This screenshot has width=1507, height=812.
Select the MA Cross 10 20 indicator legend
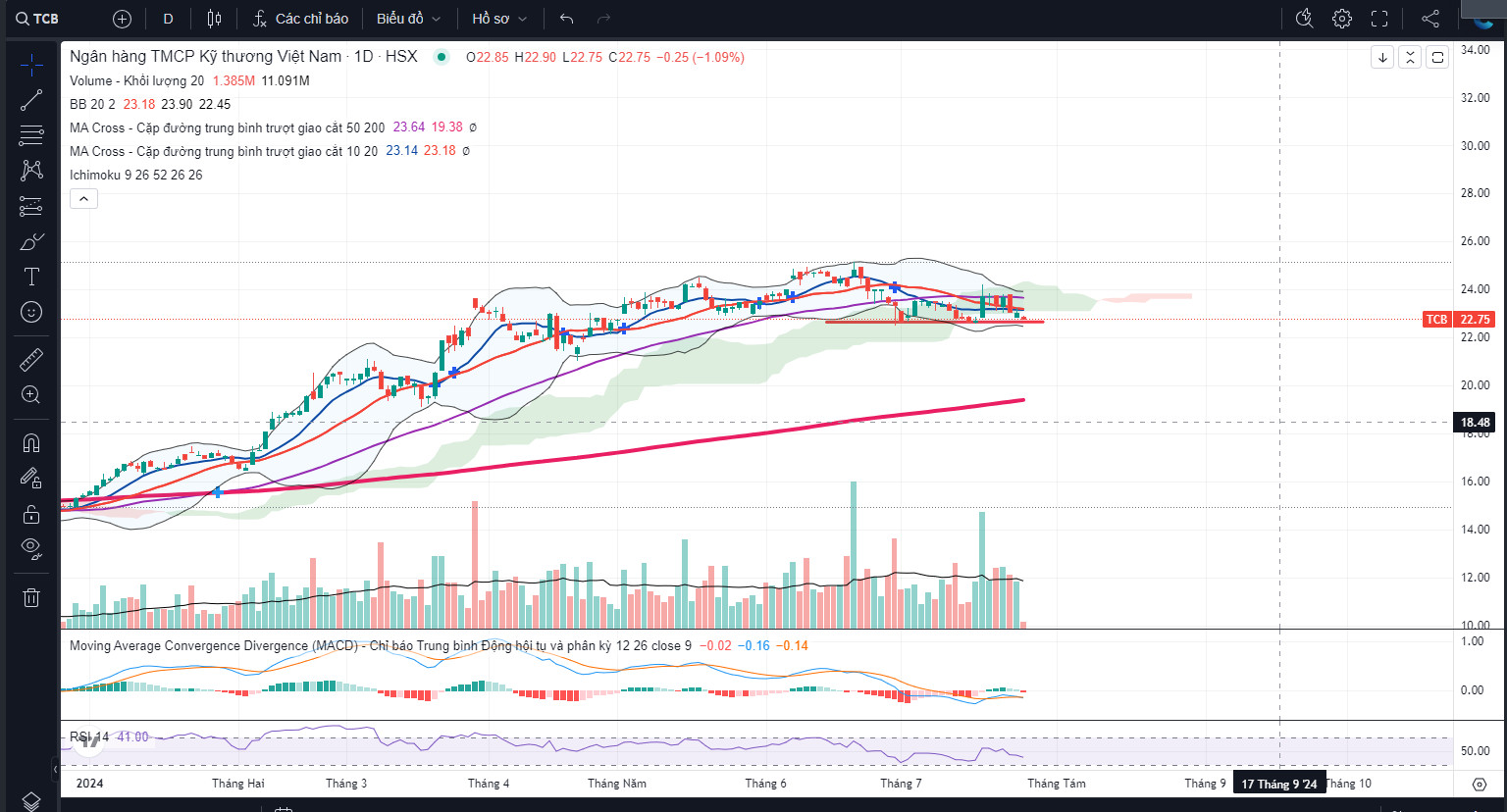223,151
